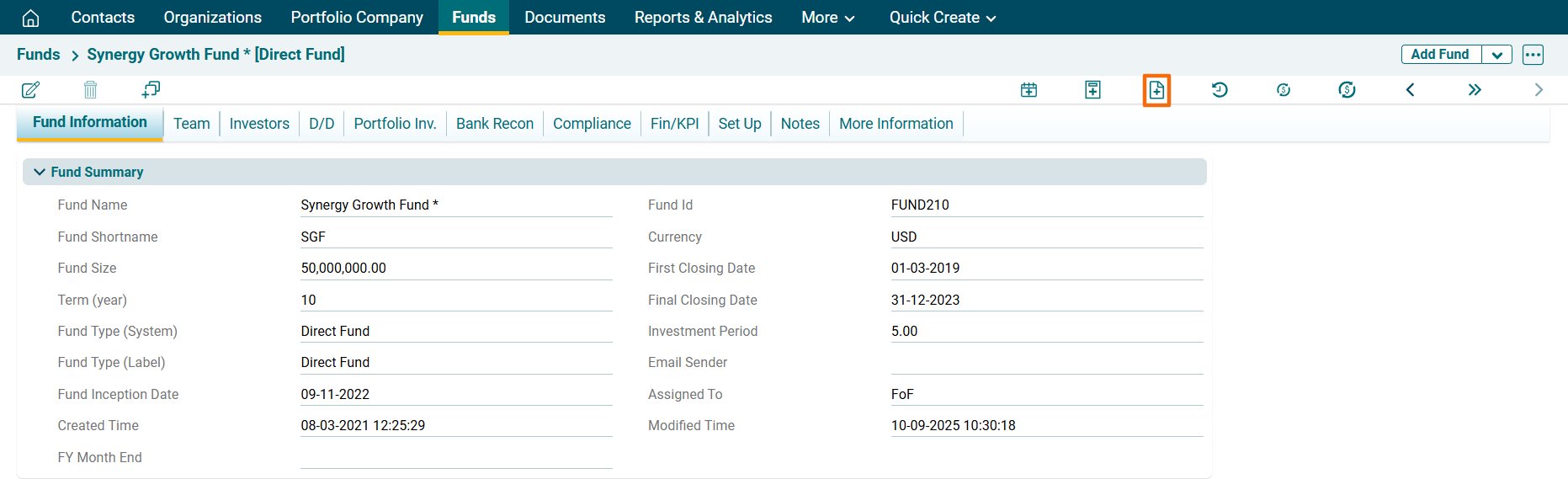
Task: Expand the Quick Create dropdown
Action: coord(942,18)
